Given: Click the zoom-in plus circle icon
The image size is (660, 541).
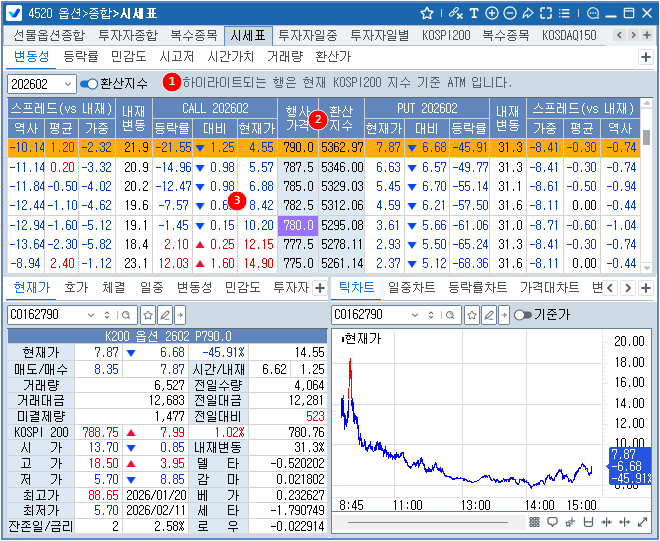Looking at the screenshot, I should tap(491, 13).
